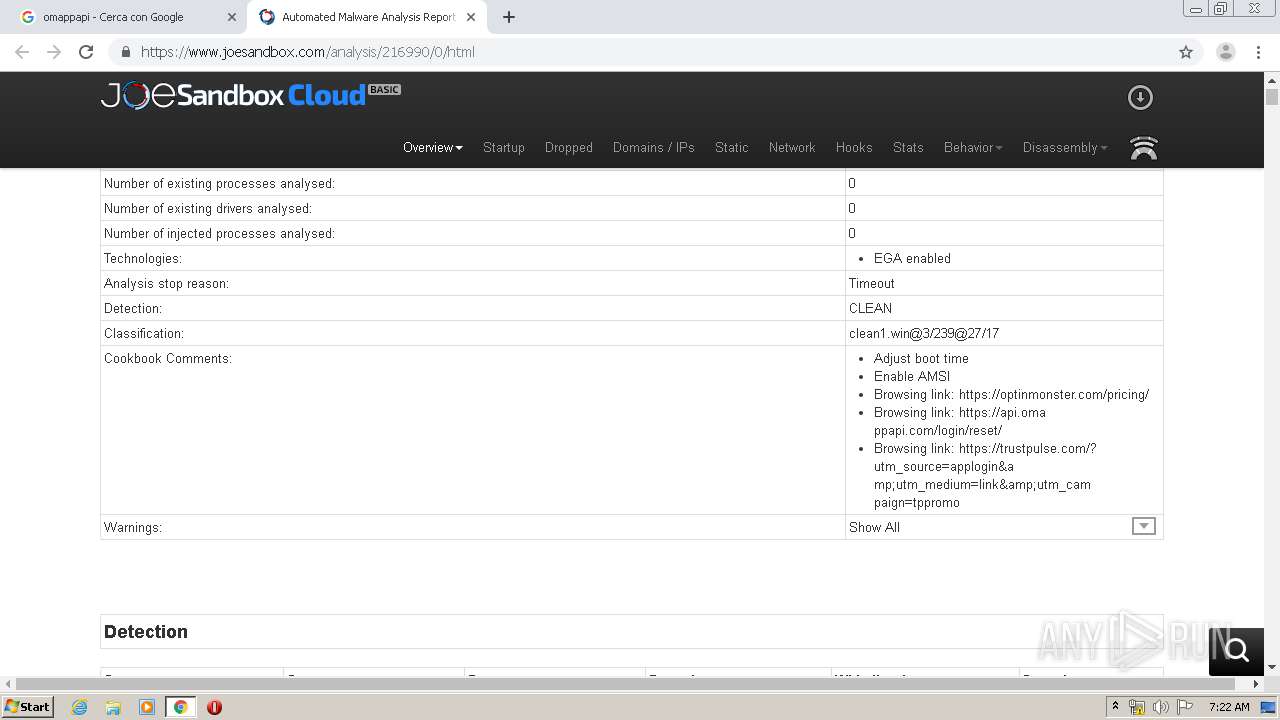Select the Automated Malware Analysis Report tab
The image size is (1280, 720).
(365, 17)
